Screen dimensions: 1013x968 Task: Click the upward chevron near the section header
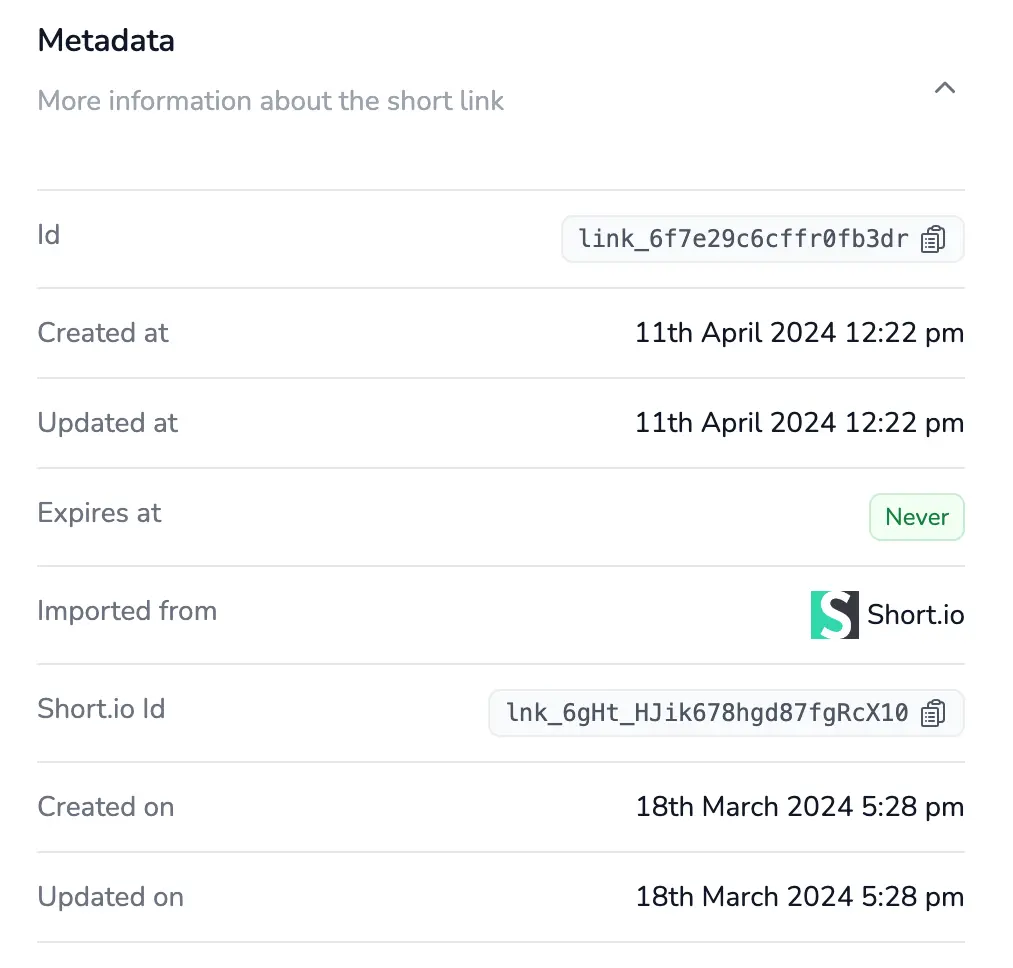(945, 88)
